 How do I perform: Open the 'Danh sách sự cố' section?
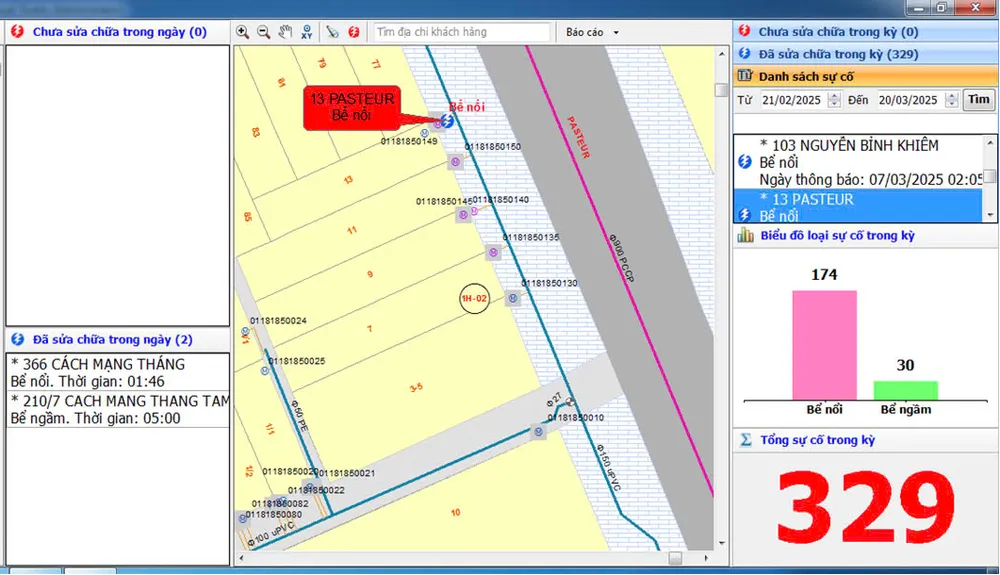(806, 76)
